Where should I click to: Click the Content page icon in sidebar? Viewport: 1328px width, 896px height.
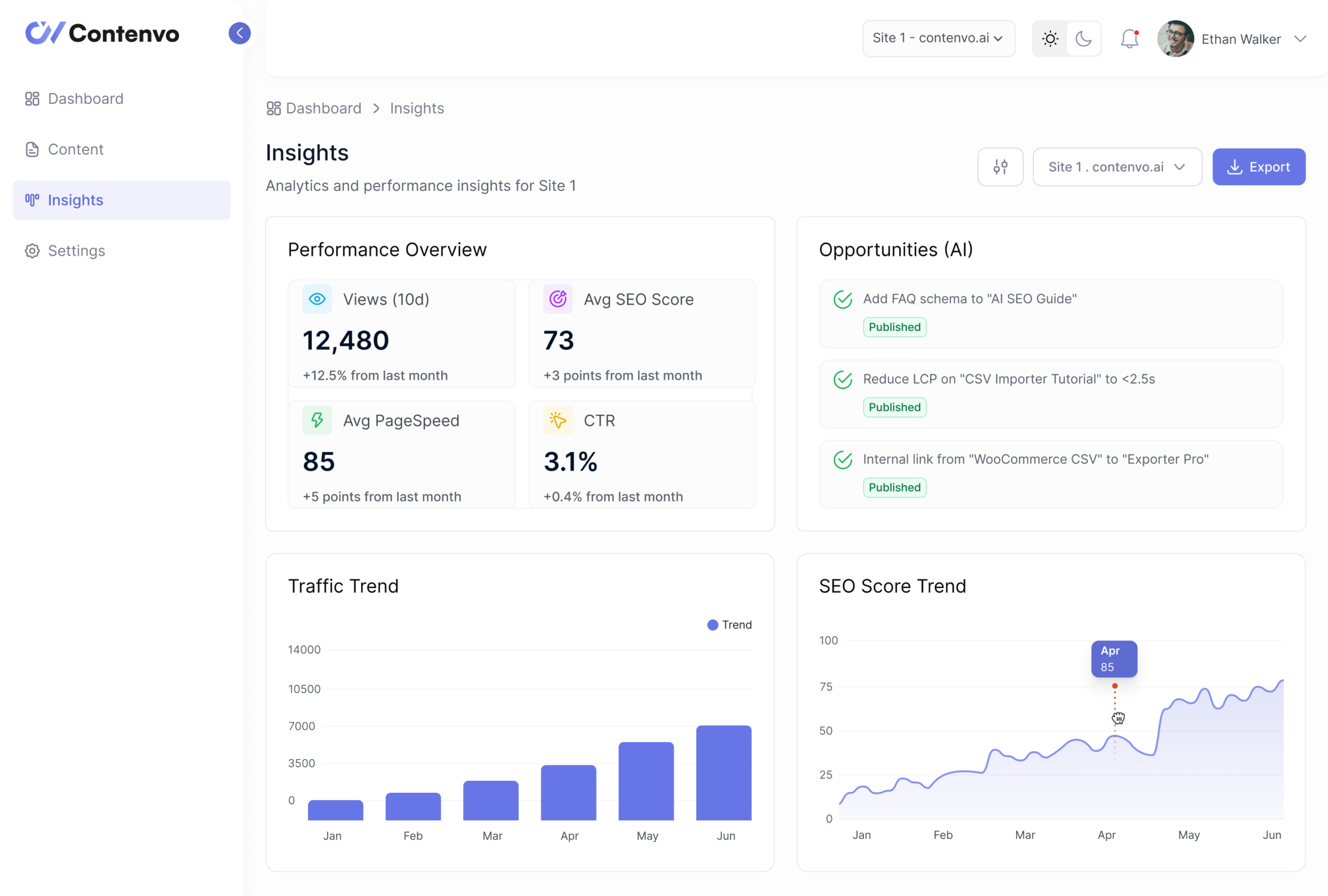[32, 149]
